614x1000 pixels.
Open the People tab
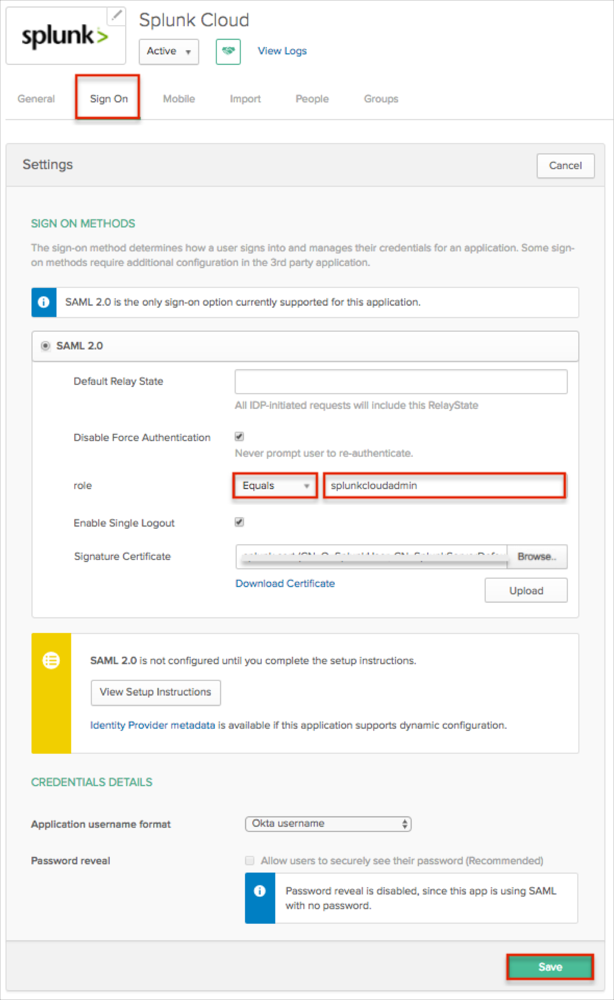tap(312, 99)
